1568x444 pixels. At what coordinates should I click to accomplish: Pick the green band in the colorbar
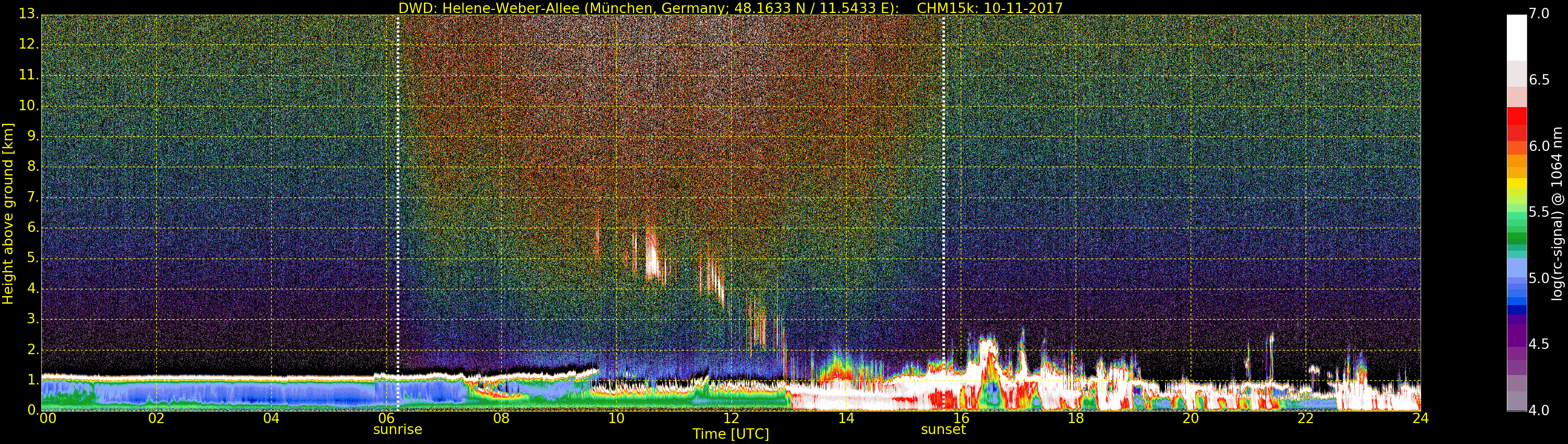click(x=1516, y=238)
